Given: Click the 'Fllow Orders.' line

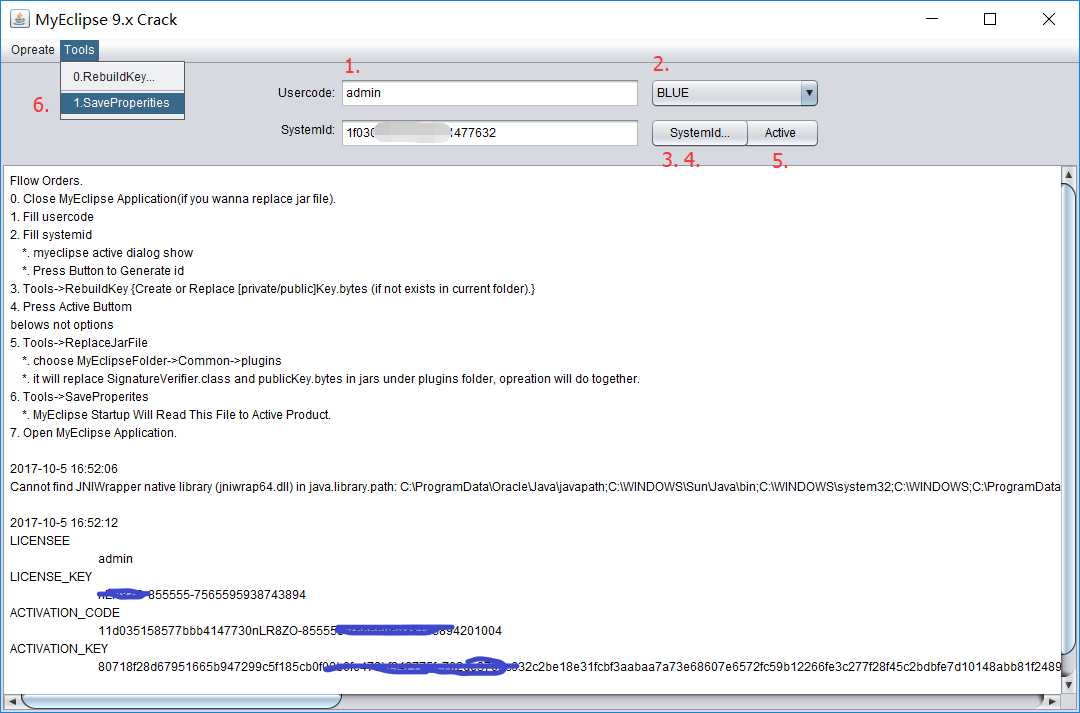Looking at the screenshot, I should pos(46,180).
